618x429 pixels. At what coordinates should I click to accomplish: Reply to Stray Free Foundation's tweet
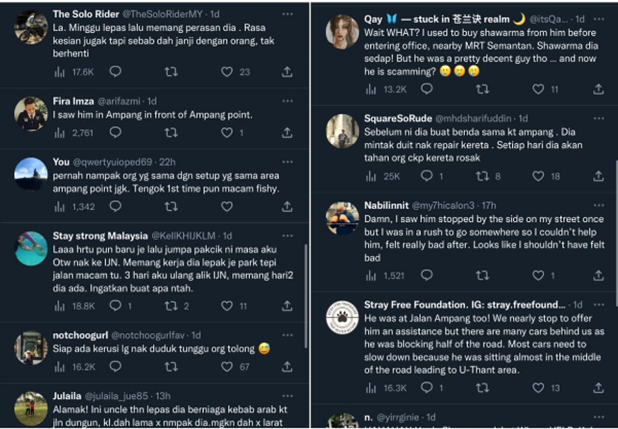click(x=426, y=387)
